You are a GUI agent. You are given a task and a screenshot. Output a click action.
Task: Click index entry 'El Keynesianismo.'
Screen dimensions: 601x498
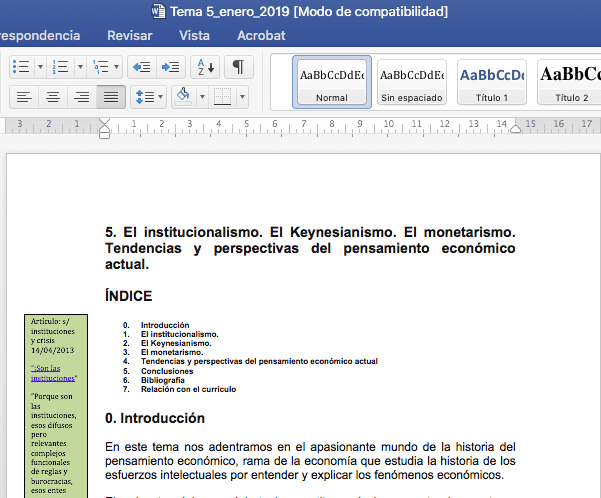(176, 343)
